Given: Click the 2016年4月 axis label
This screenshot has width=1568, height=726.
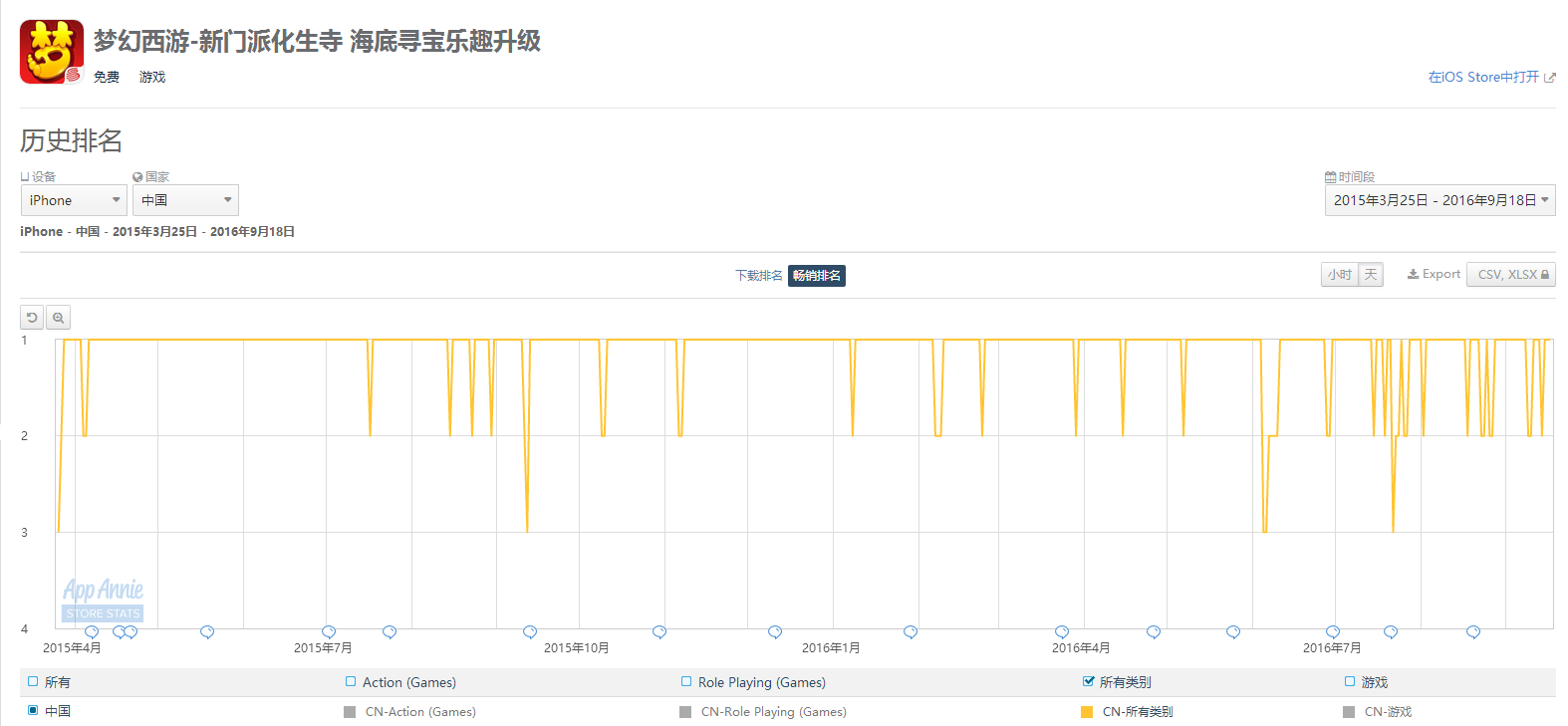Looking at the screenshot, I should 1081,647.
